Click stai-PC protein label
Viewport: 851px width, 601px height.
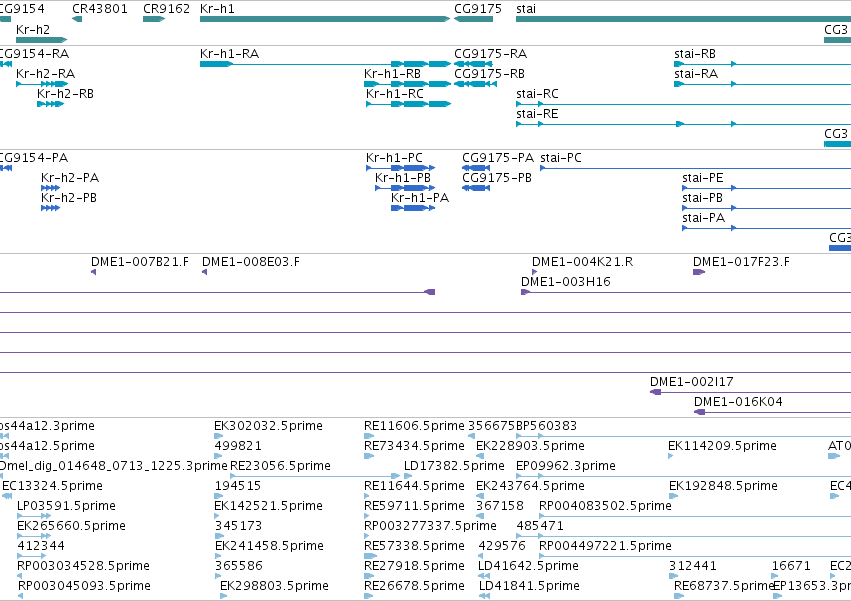coord(561,158)
